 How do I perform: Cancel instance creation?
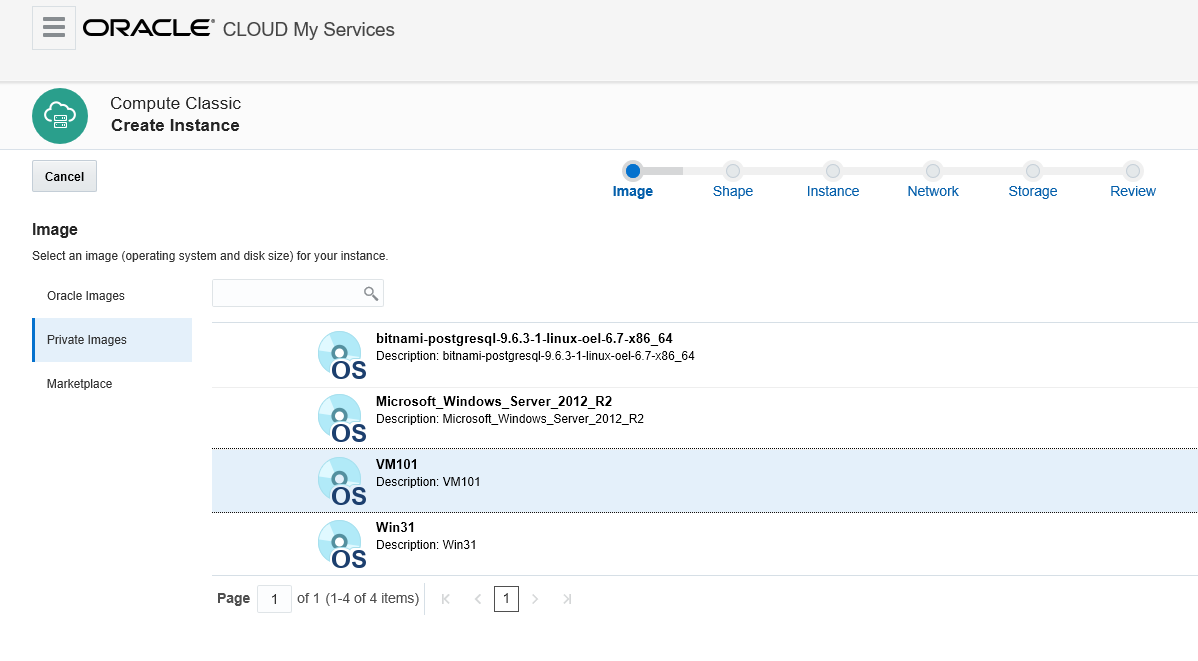click(64, 177)
